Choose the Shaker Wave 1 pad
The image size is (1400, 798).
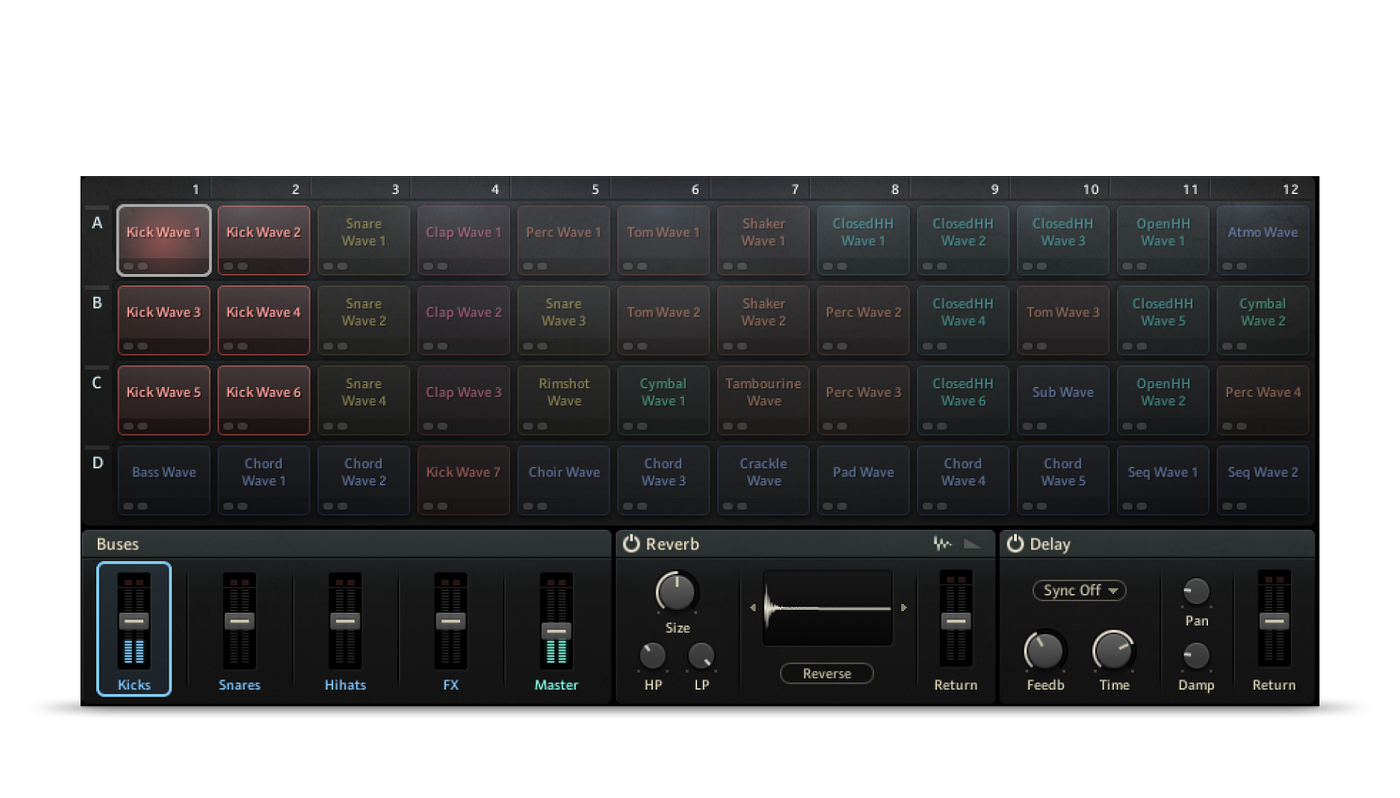point(764,240)
